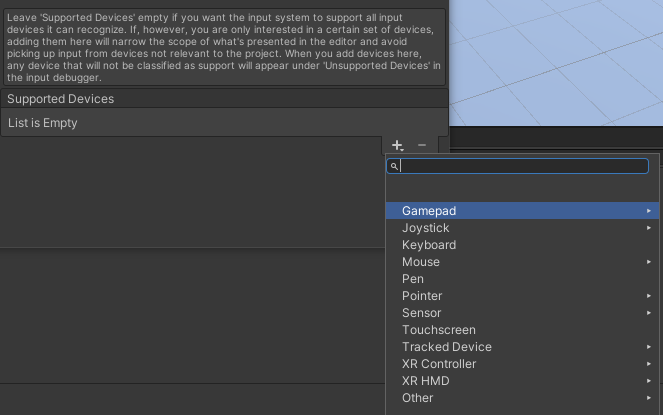Click the magnifier icon in search box
The width and height of the screenshot is (663, 415).
pyautogui.click(x=394, y=166)
